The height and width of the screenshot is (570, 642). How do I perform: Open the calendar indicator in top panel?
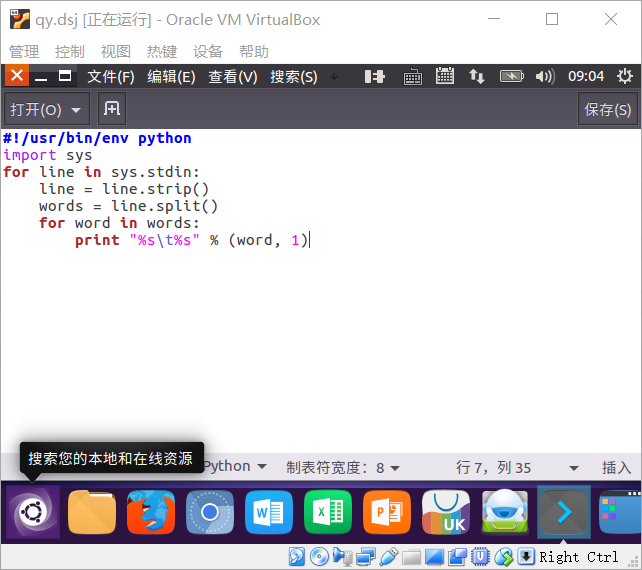coord(445,76)
